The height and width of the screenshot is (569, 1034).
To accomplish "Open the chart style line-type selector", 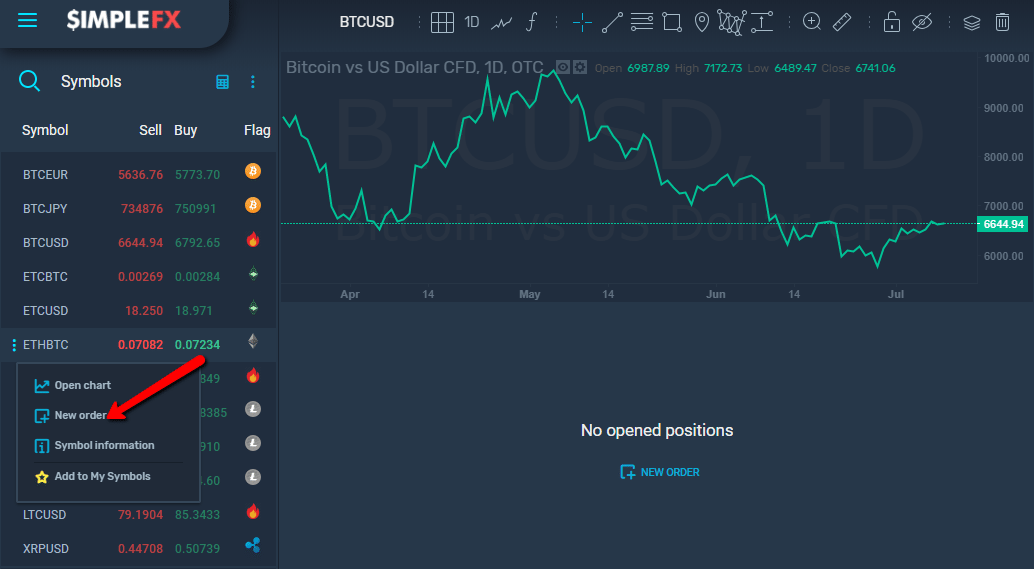I will point(502,21).
